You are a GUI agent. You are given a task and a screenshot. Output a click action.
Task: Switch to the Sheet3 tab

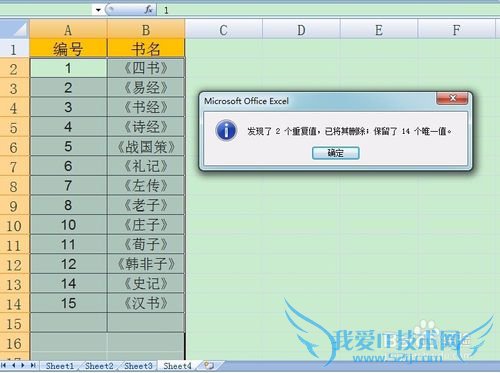pos(138,366)
